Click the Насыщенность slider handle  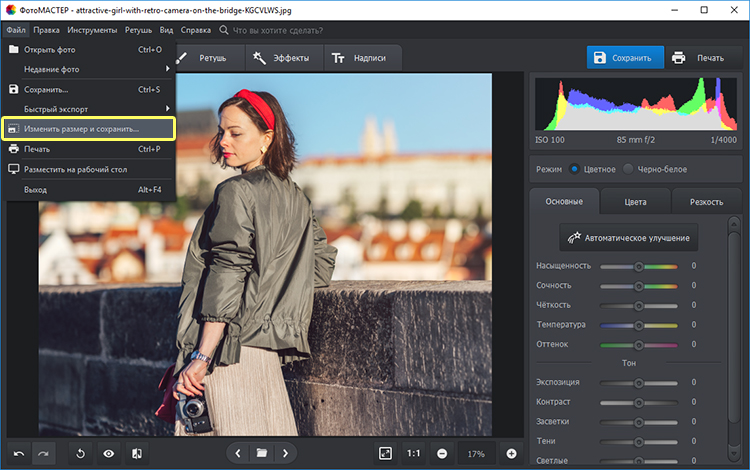(639, 266)
